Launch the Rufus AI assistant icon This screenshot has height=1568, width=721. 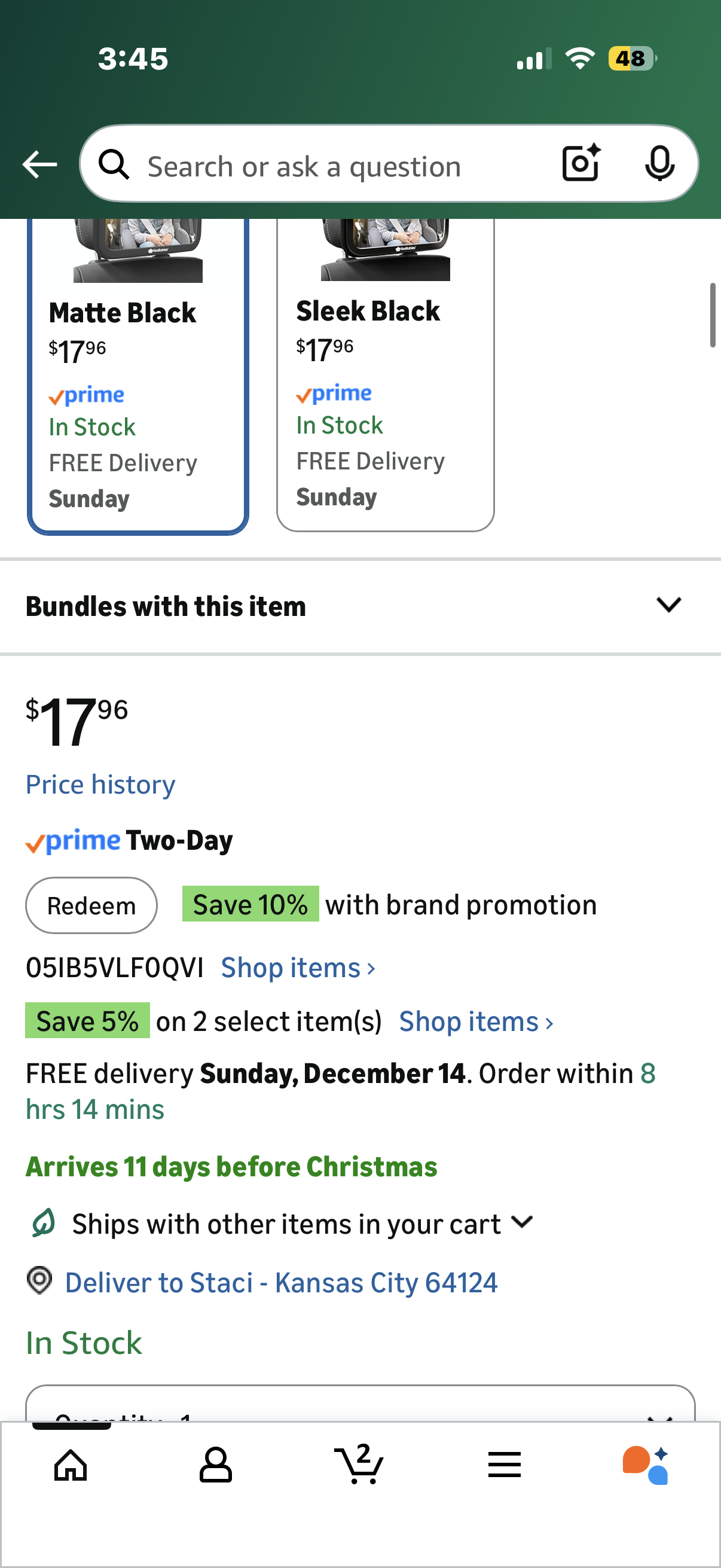click(x=646, y=1465)
